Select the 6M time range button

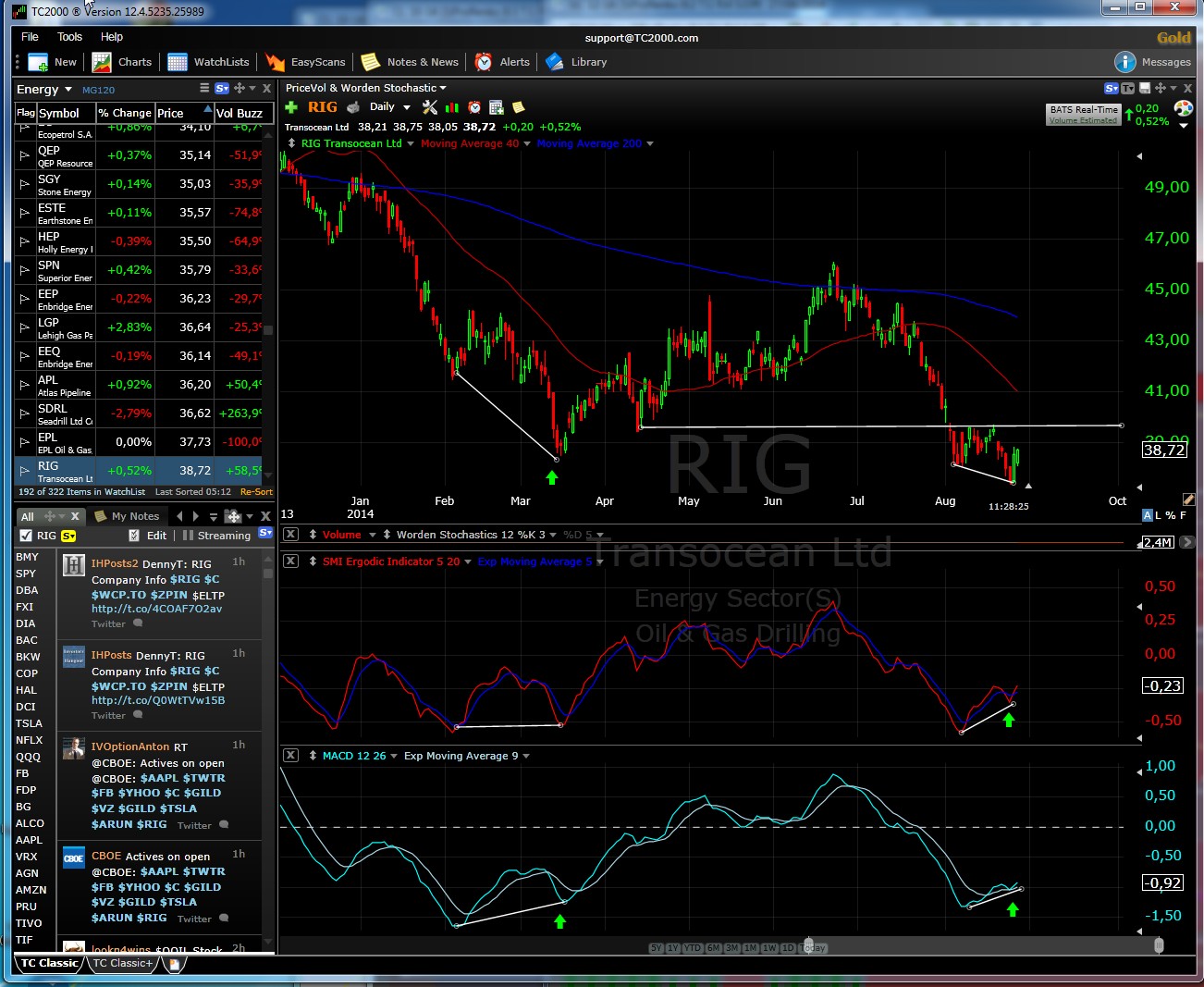[714, 947]
